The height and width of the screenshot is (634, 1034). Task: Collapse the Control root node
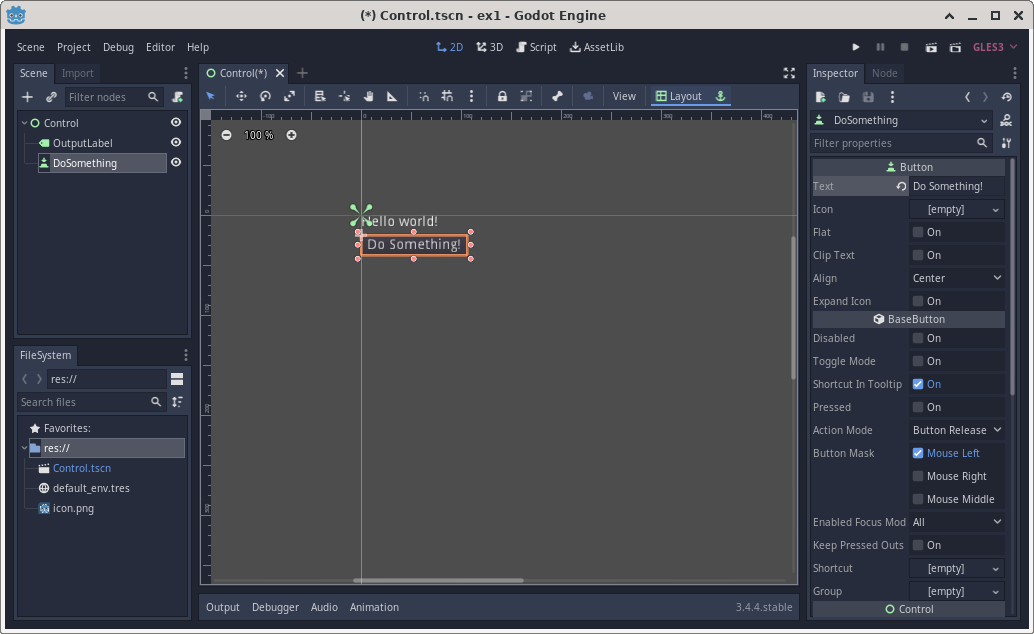24,123
